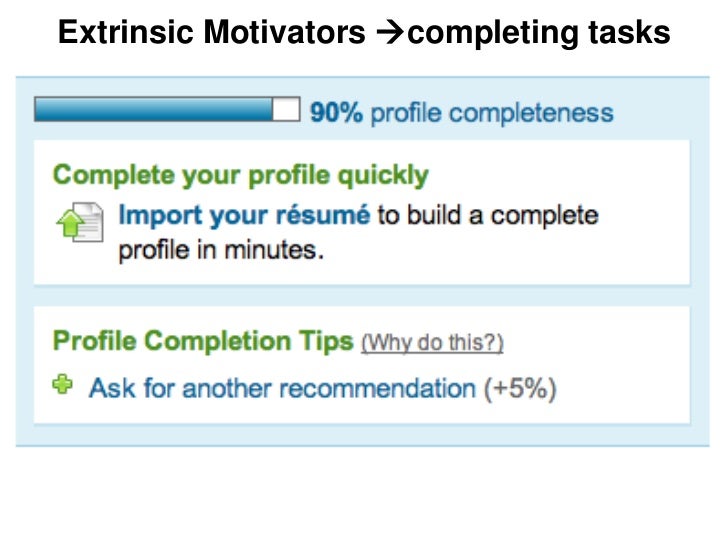Click the Extrinsic Motivators slide title
The width and height of the screenshot is (728, 546).
pos(212,32)
